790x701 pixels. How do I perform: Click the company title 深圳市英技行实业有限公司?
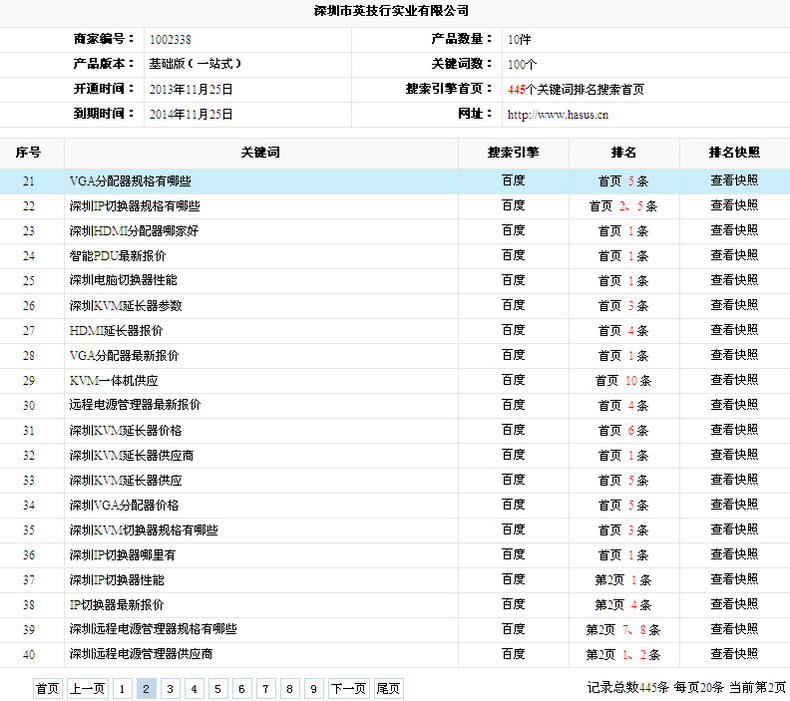pyautogui.click(x=391, y=11)
